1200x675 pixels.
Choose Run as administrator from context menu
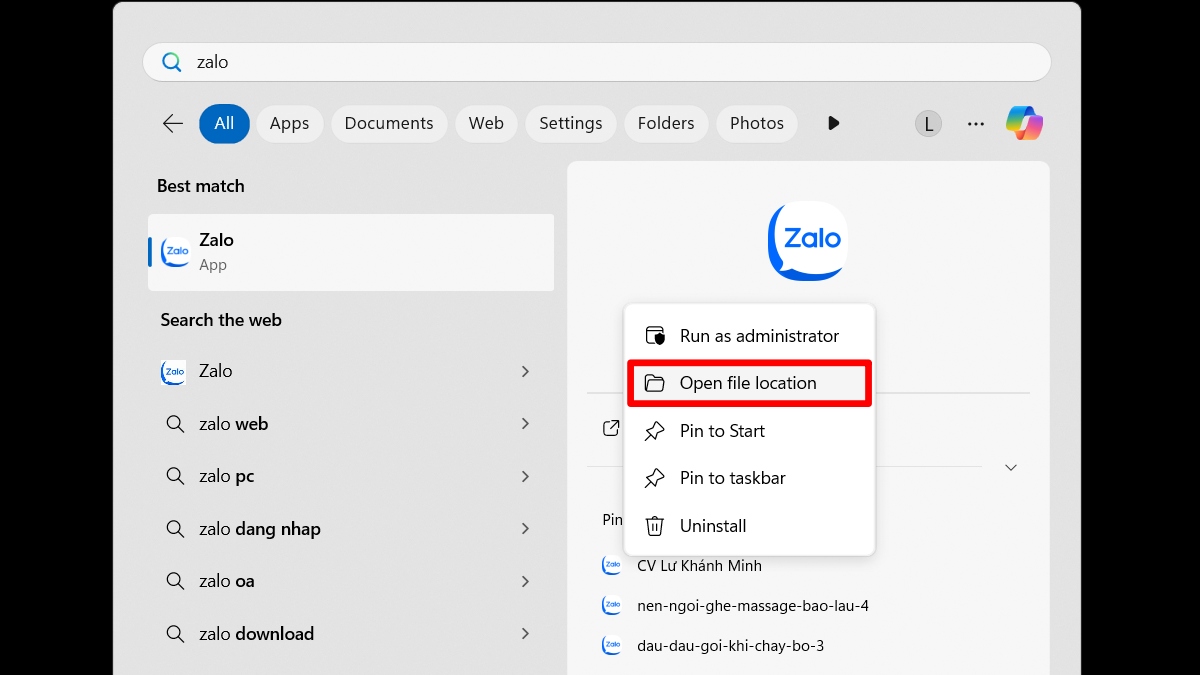pos(749,336)
